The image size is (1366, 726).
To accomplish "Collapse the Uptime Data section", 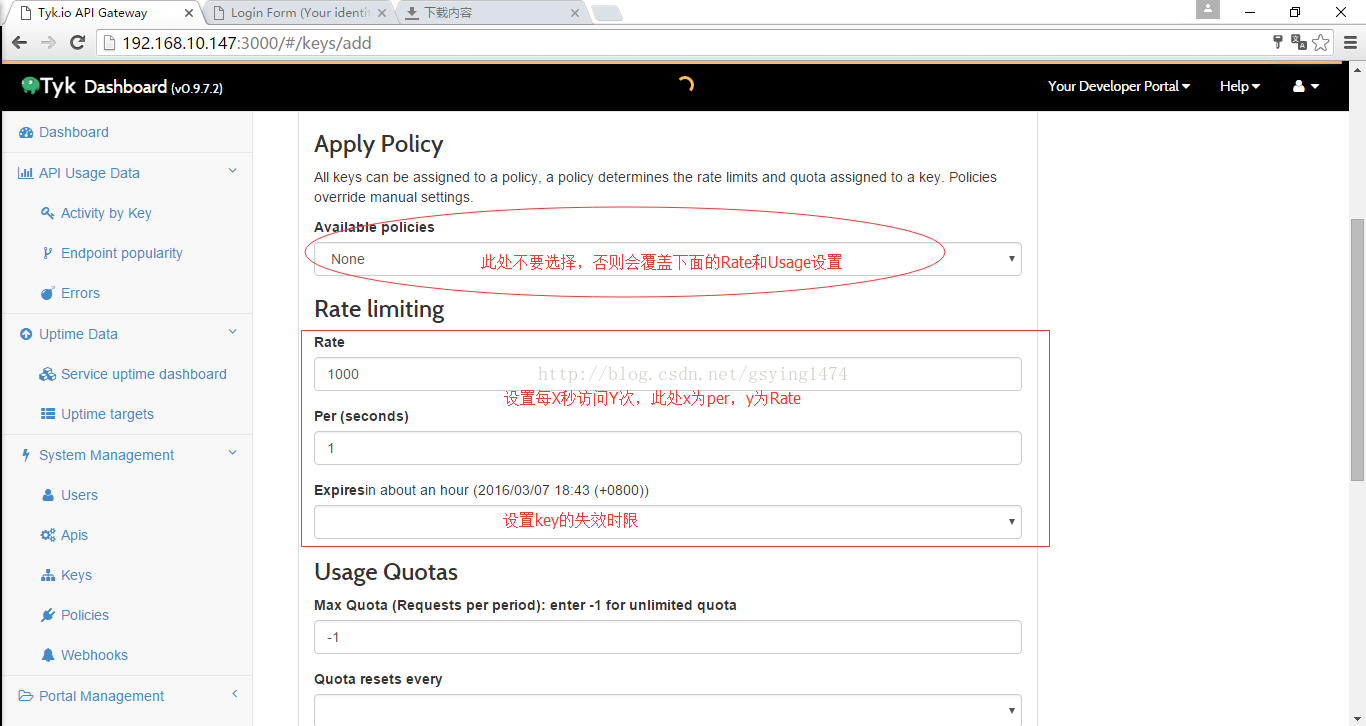I will pos(233,332).
